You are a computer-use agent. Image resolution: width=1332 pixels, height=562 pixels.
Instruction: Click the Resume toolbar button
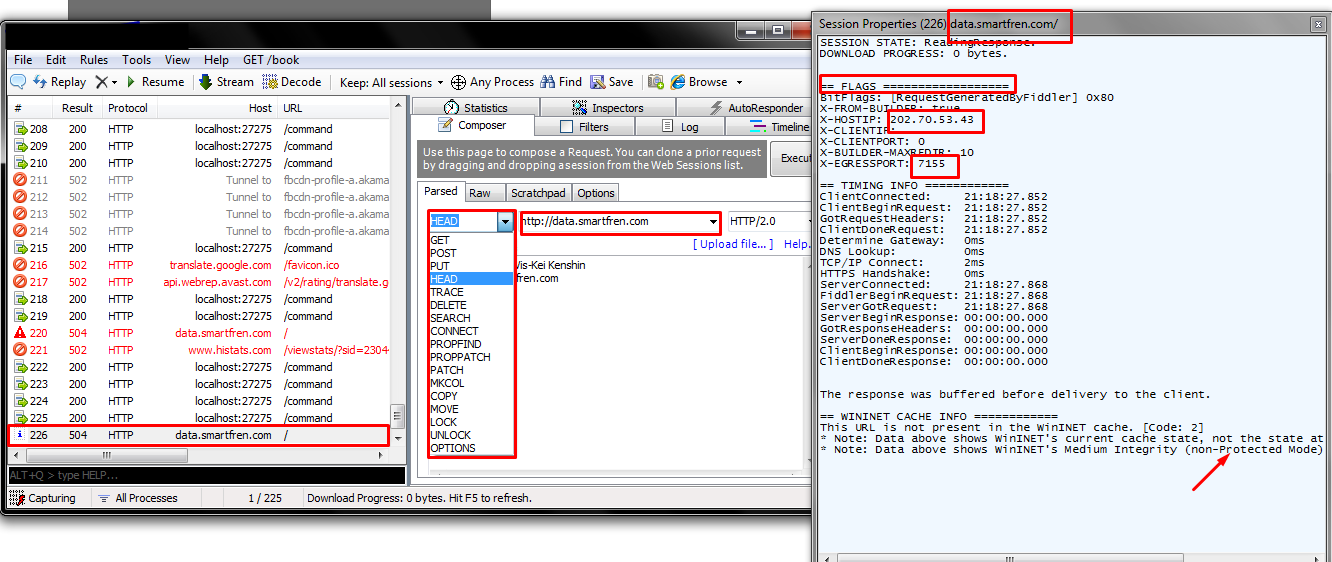pos(153,82)
